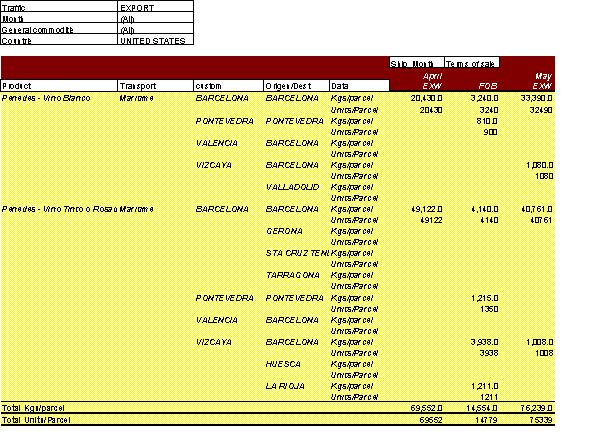The image size is (589, 436).
Task: Open the General commodity filter showing (All)
Action: (155, 29)
